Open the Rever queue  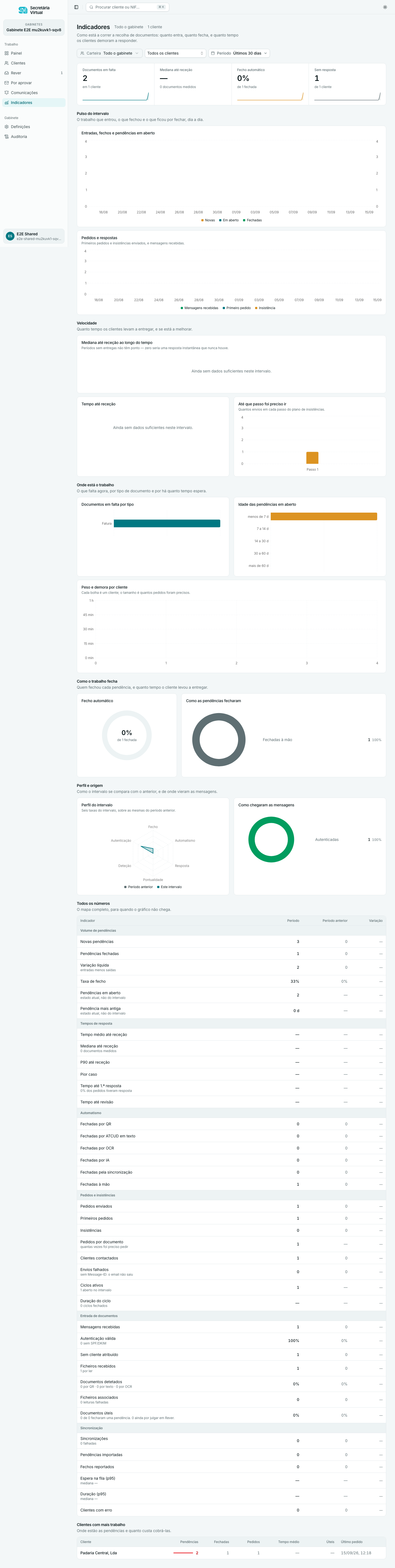pos(33,73)
